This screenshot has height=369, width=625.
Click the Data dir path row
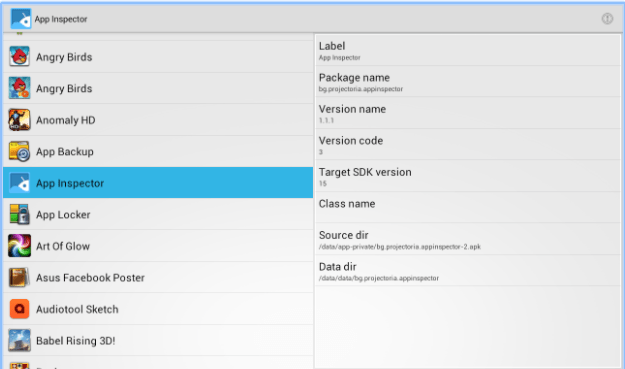point(468,271)
